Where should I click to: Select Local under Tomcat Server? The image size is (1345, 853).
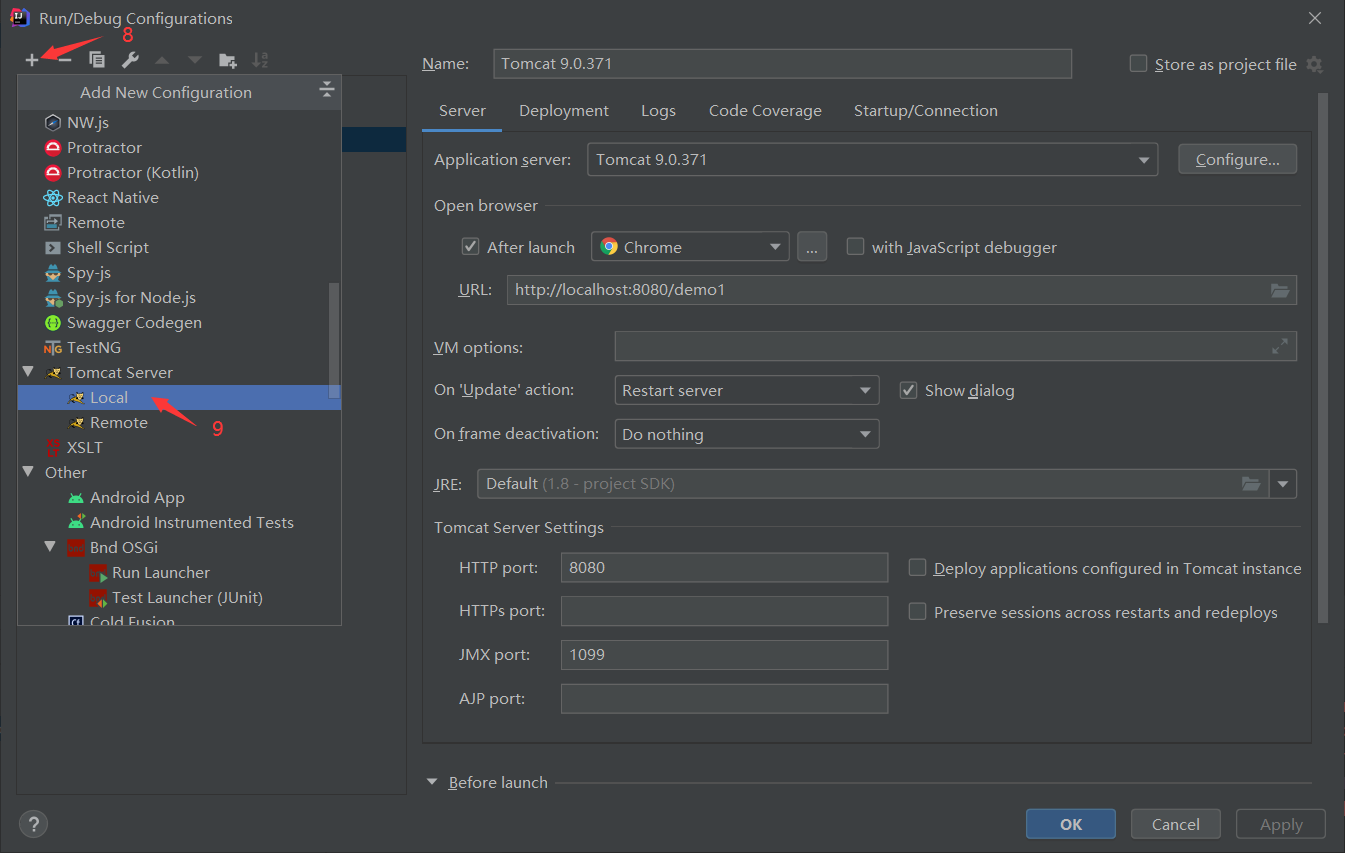[179, 397]
